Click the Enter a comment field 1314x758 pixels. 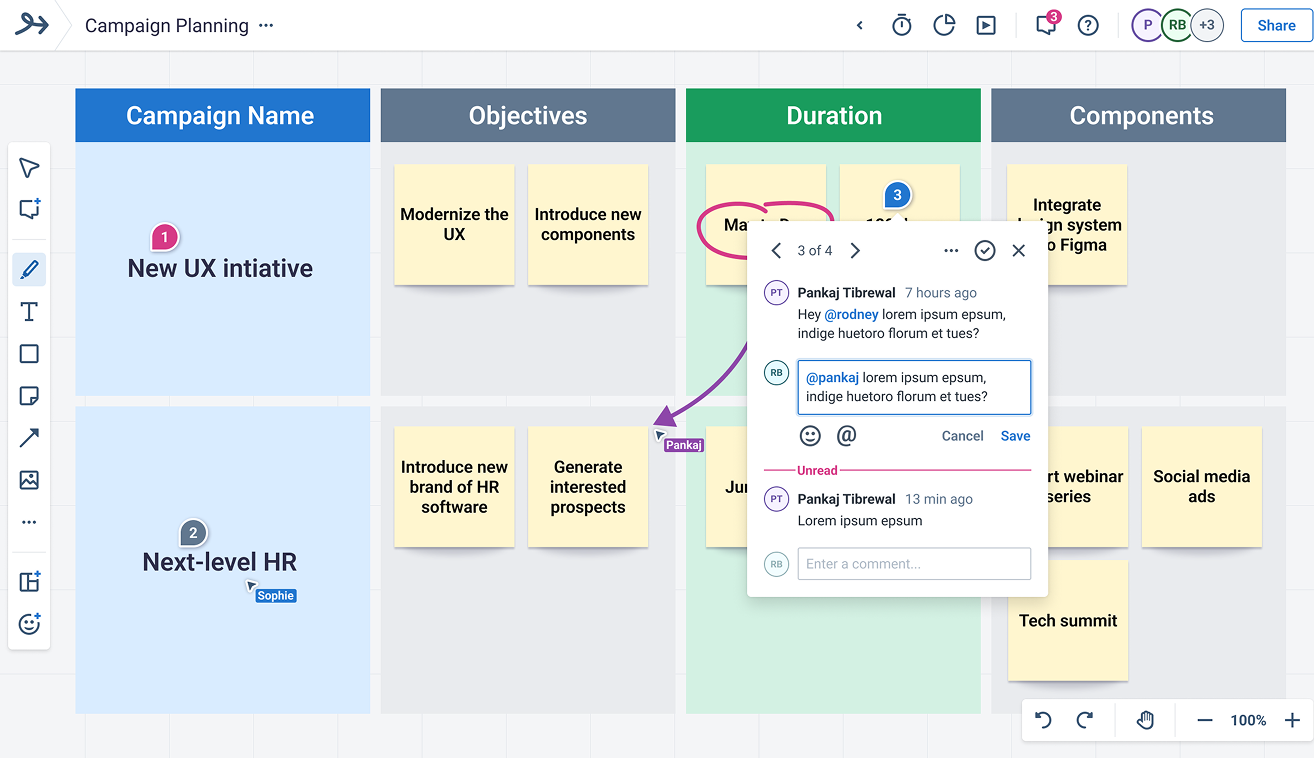coord(913,564)
